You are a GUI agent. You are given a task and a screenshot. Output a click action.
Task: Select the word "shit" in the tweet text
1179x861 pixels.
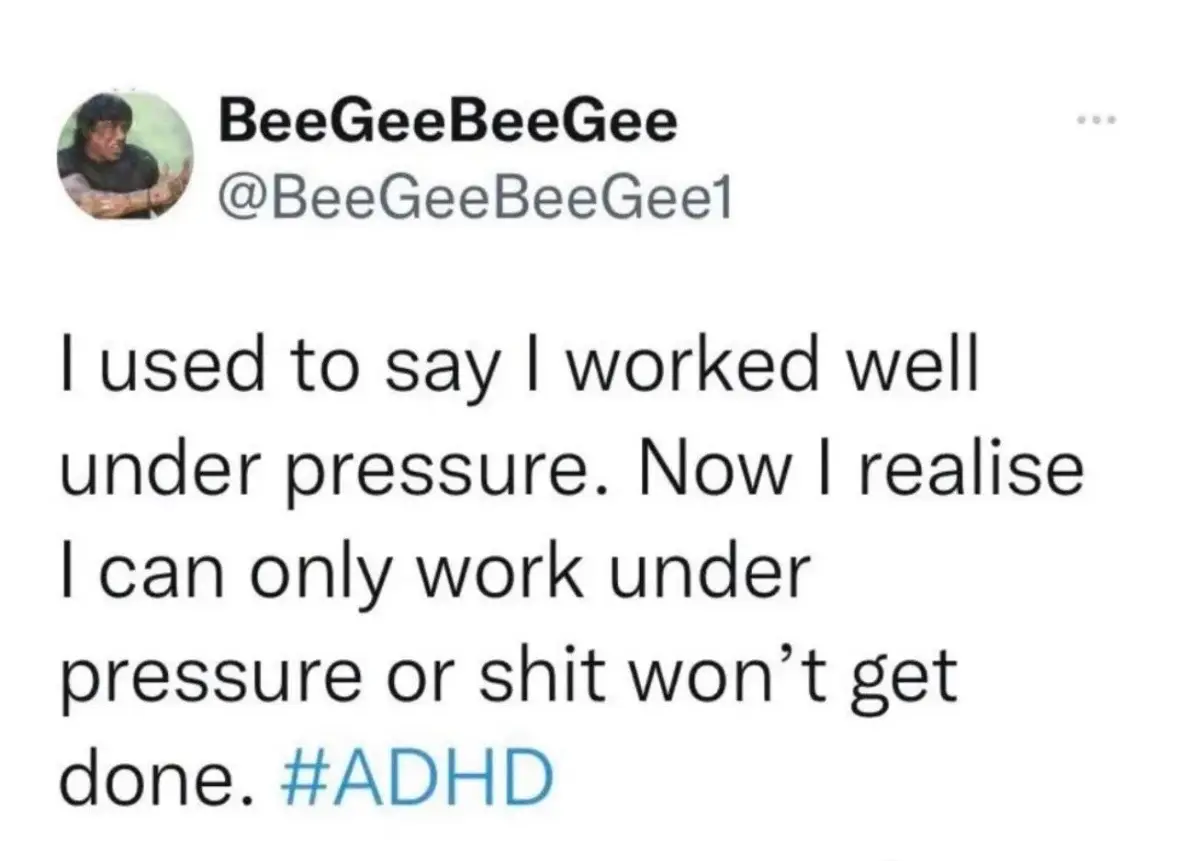tap(542, 675)
